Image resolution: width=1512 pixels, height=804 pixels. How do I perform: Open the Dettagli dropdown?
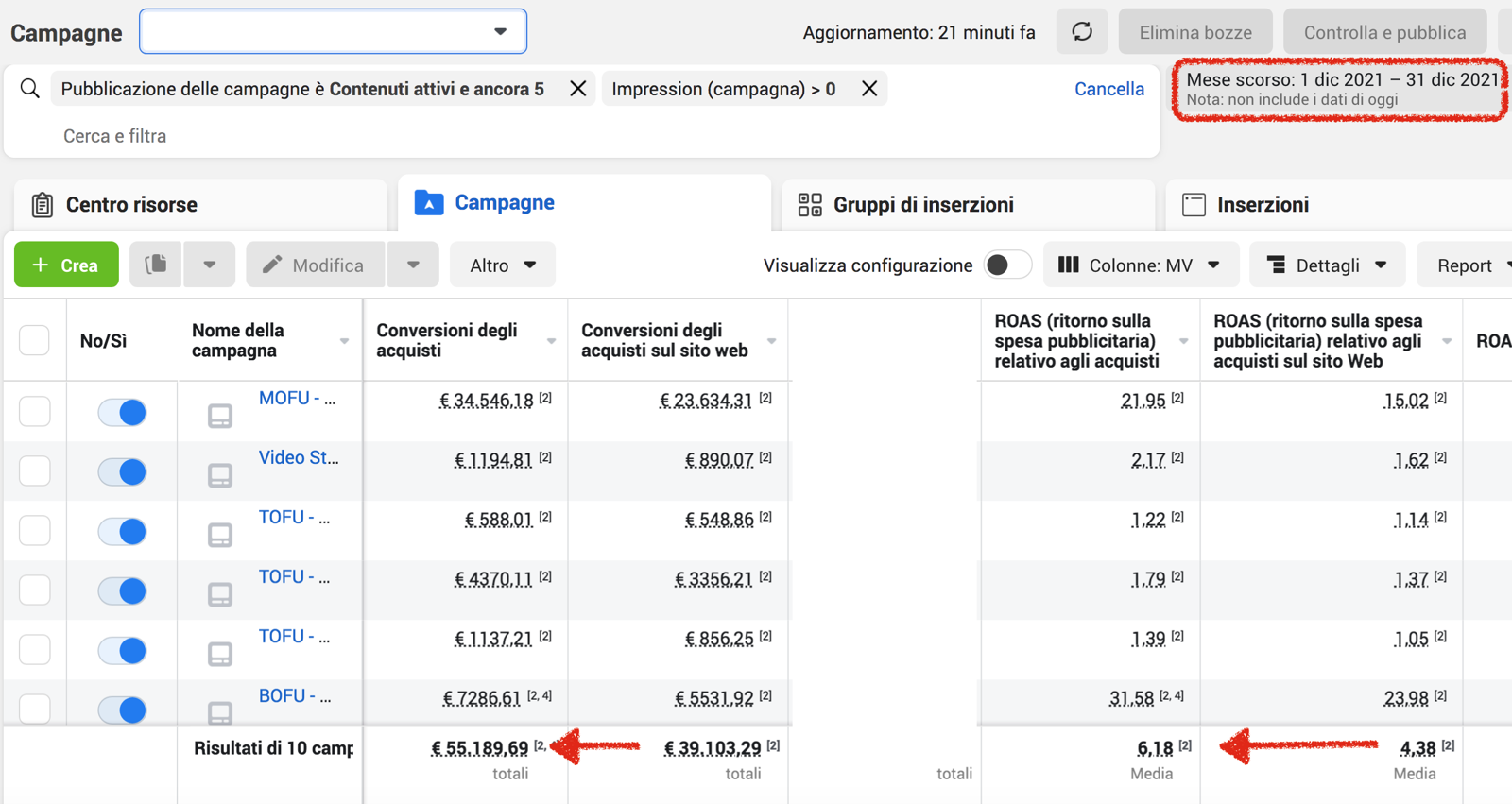[1328, 265]
